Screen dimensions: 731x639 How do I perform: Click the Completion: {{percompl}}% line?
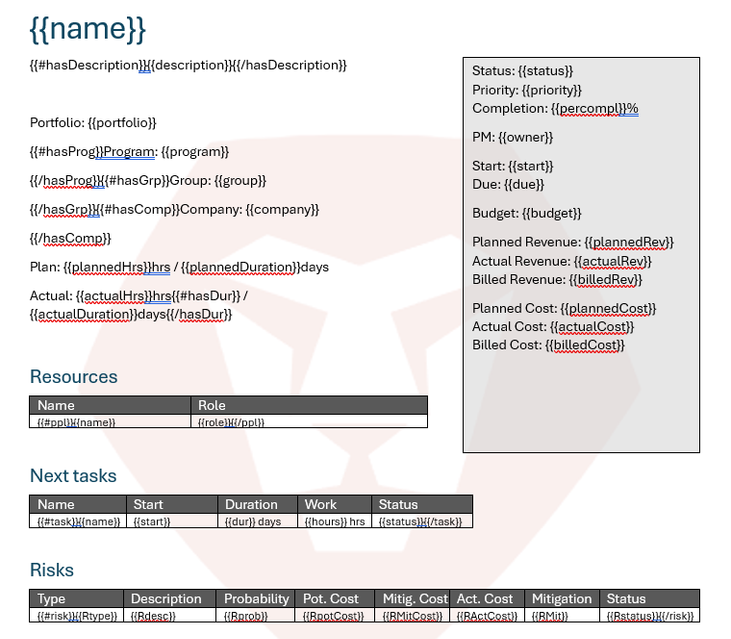point(555,108)
